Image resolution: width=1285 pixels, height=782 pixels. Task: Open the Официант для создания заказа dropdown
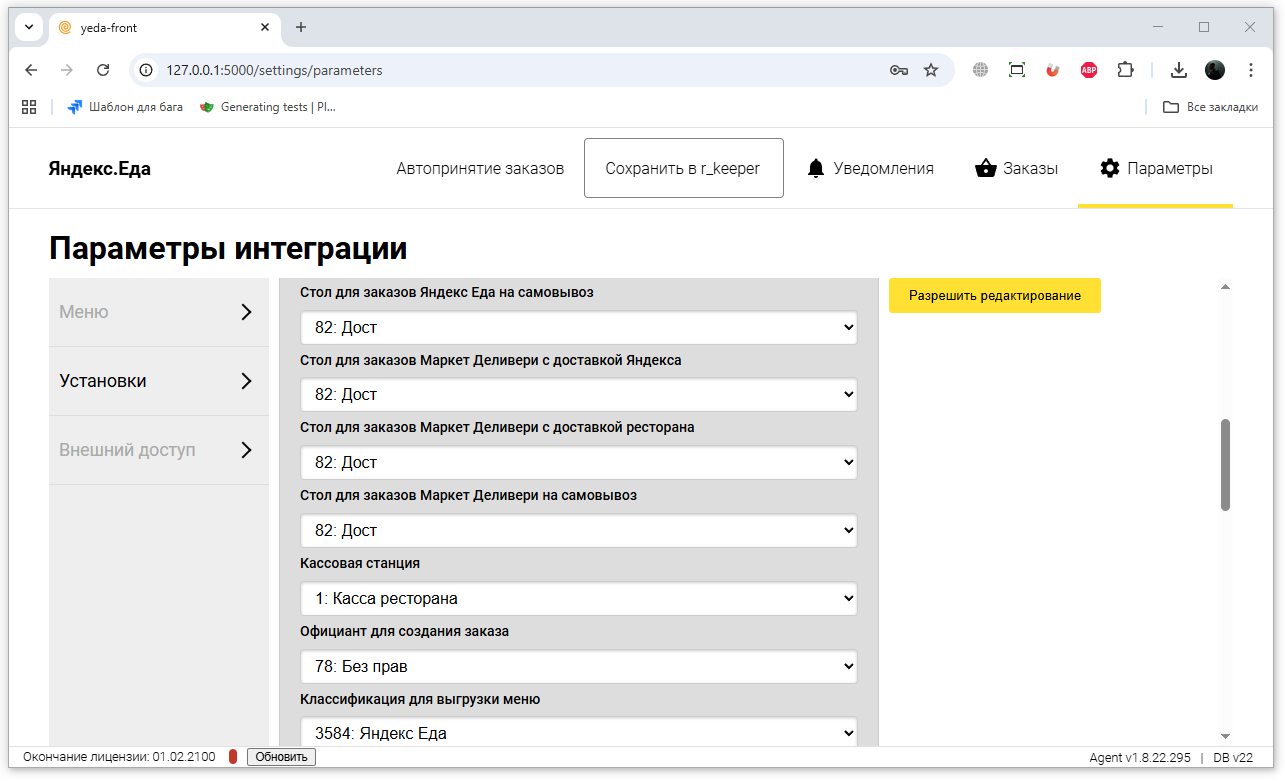(579, 666)
